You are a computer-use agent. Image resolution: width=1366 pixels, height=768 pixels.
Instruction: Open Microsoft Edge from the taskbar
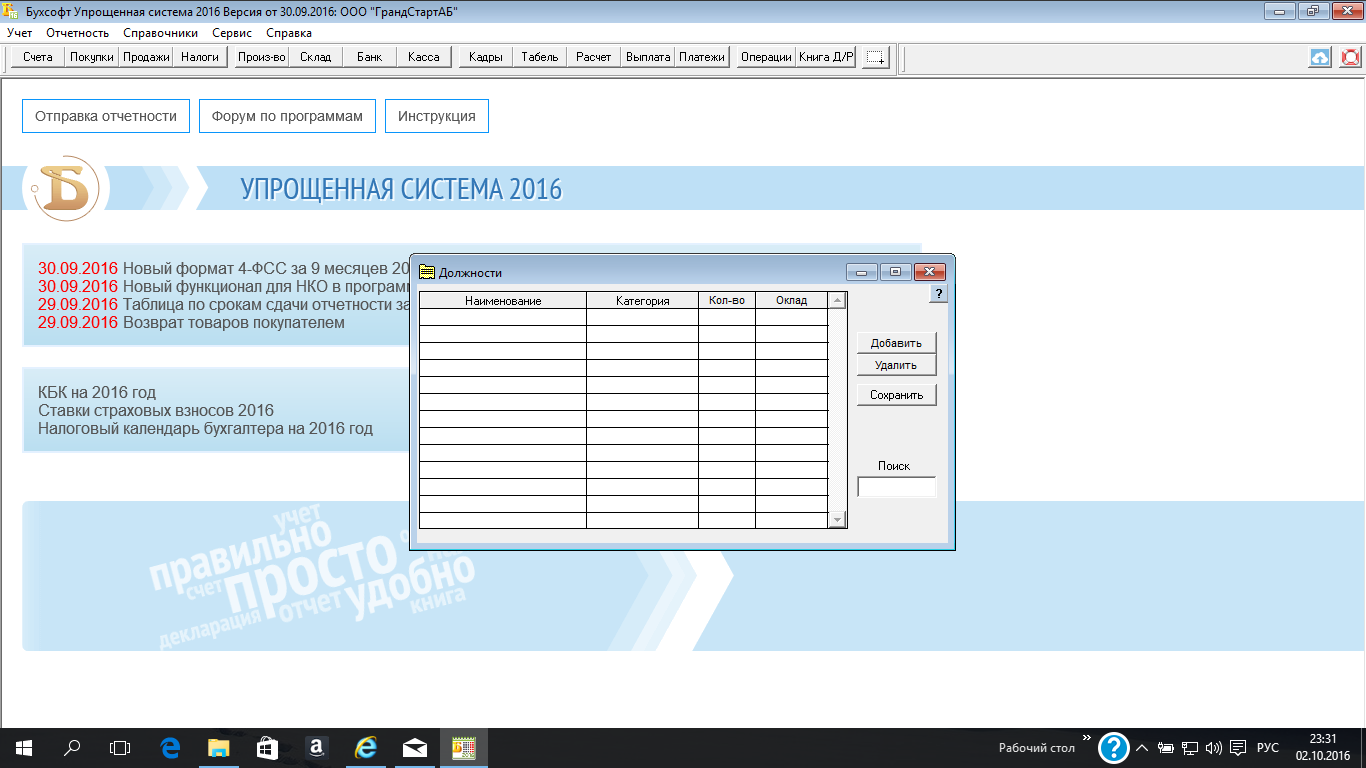170,747
